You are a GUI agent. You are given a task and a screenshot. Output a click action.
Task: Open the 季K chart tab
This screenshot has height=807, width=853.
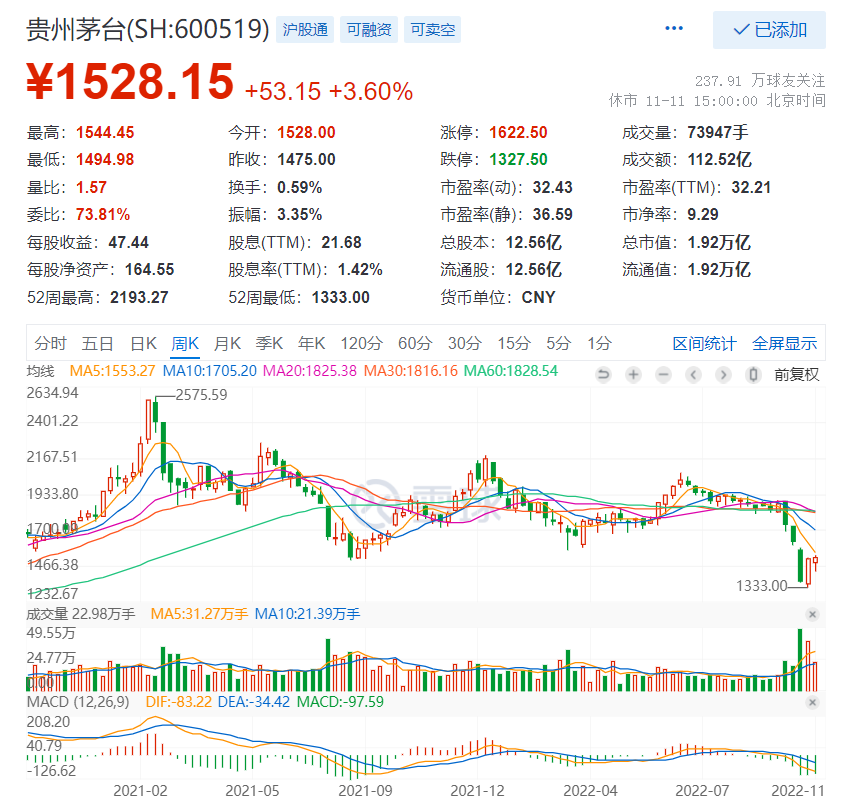coord(269,343)
